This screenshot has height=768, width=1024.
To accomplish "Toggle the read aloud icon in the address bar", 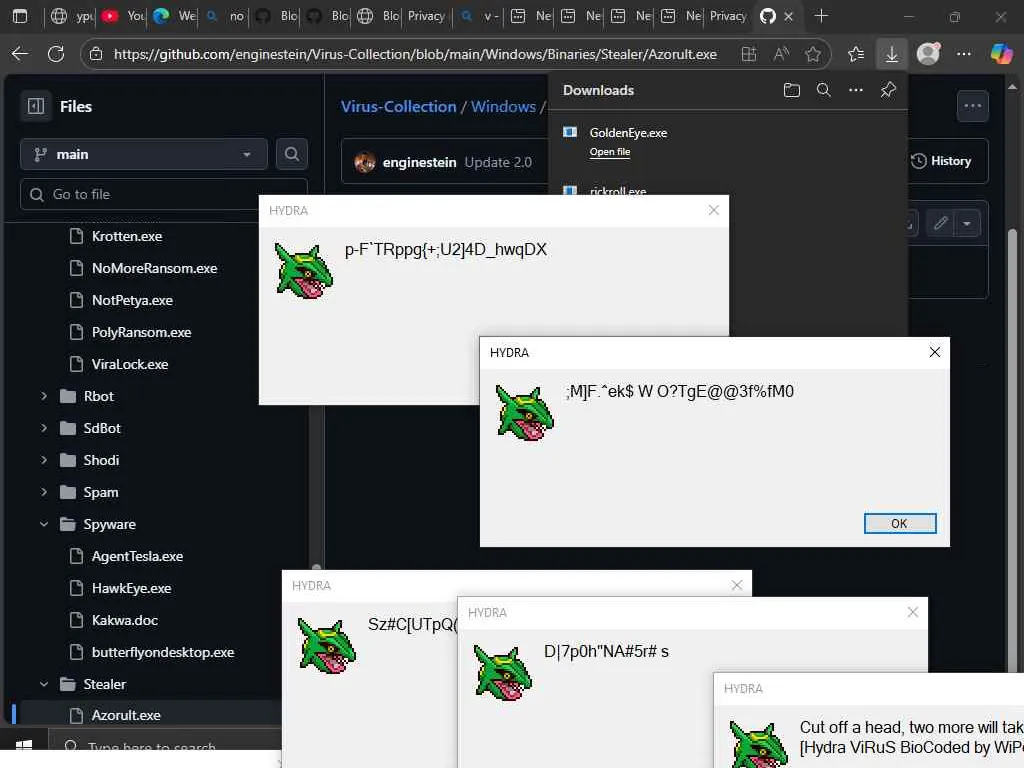I will click(781, 54).
